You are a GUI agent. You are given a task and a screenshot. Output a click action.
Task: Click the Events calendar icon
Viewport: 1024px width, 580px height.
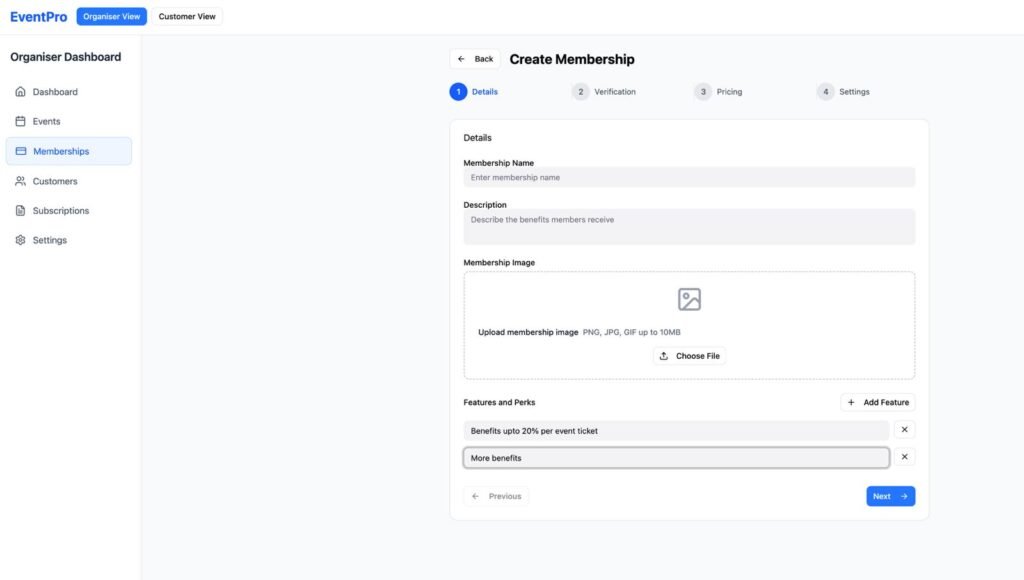coord(20,121)
